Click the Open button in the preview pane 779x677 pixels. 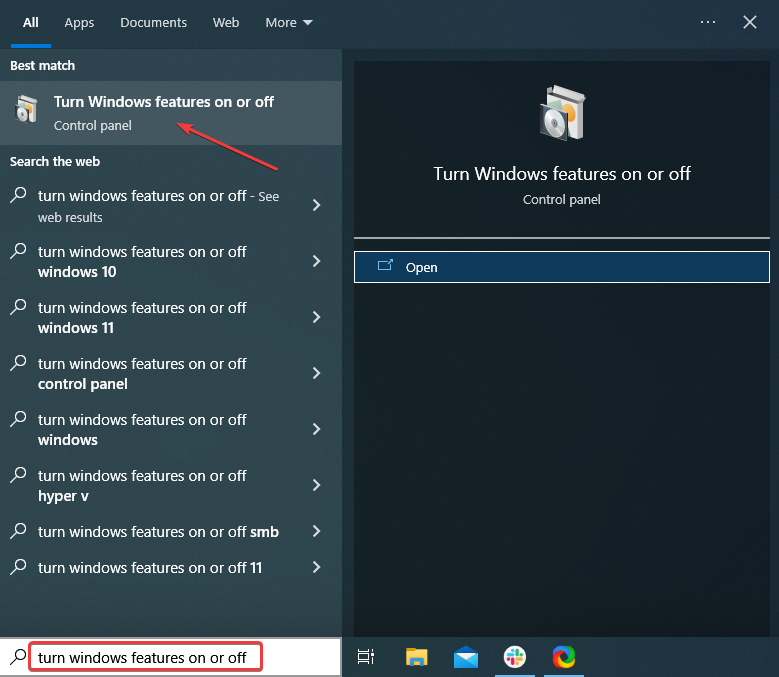point(562,267)
